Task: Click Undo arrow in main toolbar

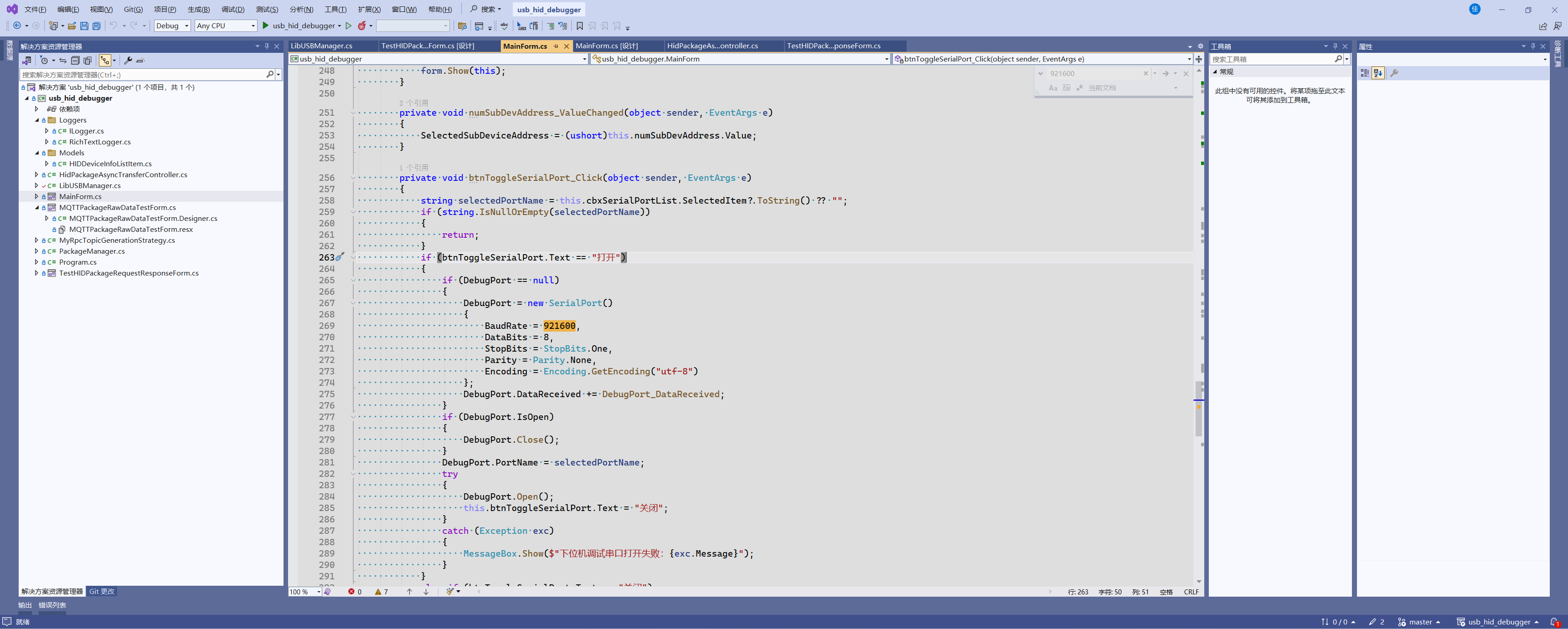Action: pos(113,26)
